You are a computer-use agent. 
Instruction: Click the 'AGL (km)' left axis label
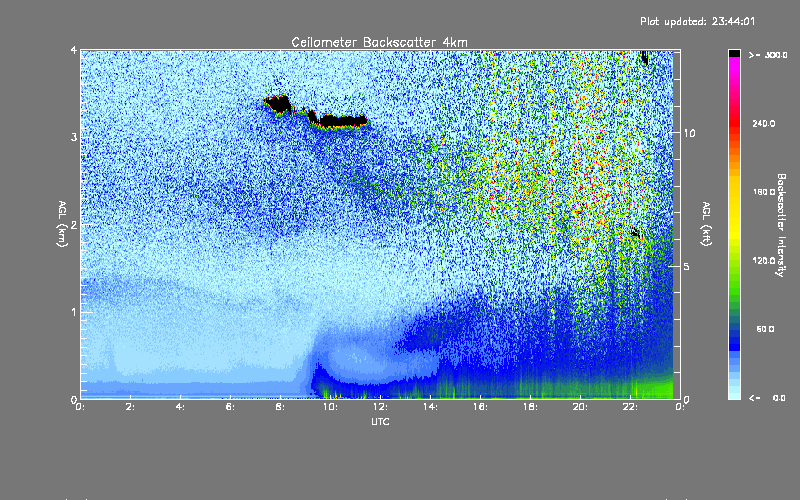(x=62, y=224)
